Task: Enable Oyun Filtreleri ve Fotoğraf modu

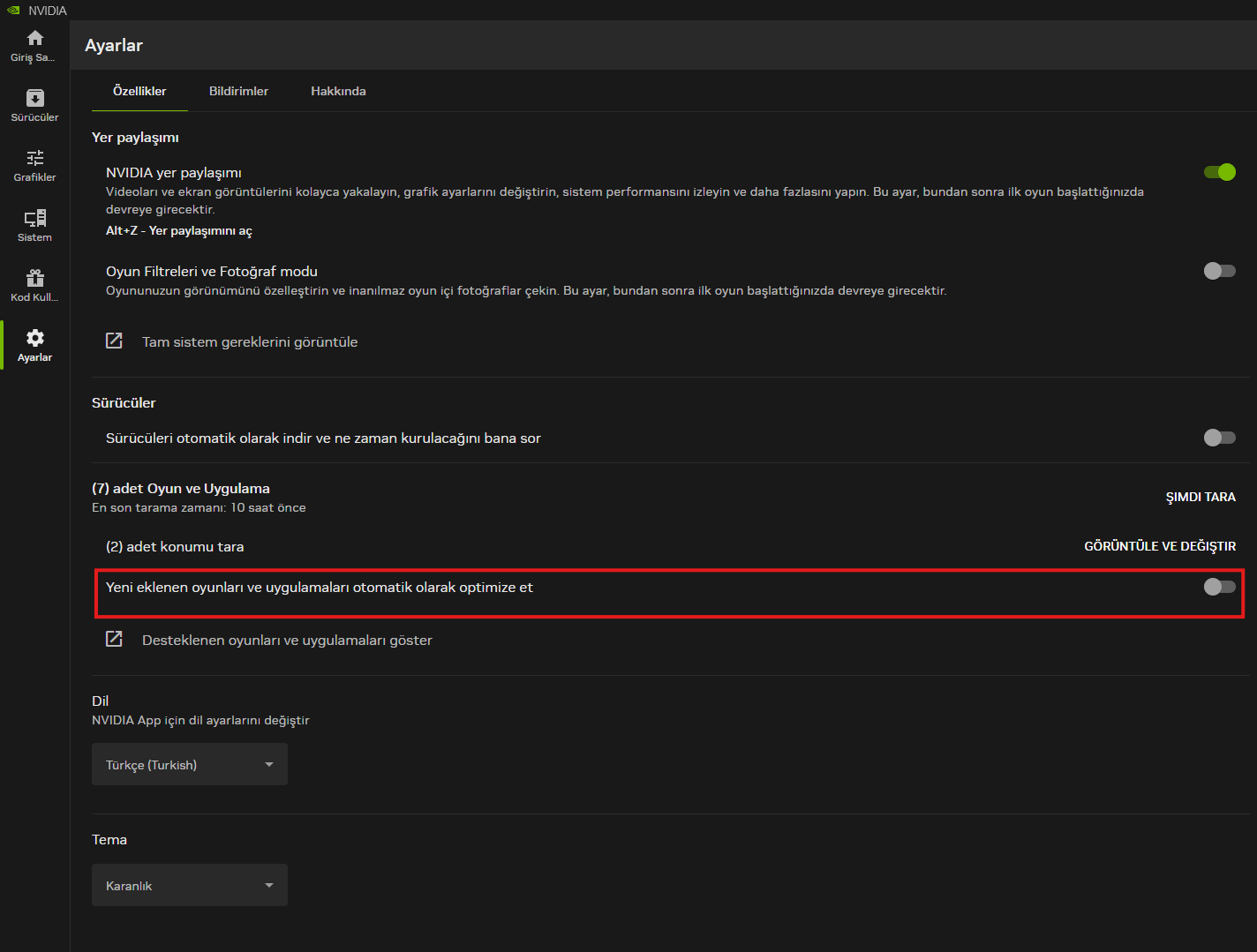Action: click(x=1220, y=271)
